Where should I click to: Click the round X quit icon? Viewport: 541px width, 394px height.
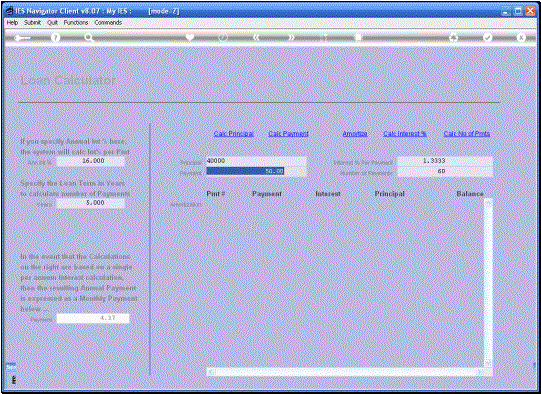click(x=521, y=37)
